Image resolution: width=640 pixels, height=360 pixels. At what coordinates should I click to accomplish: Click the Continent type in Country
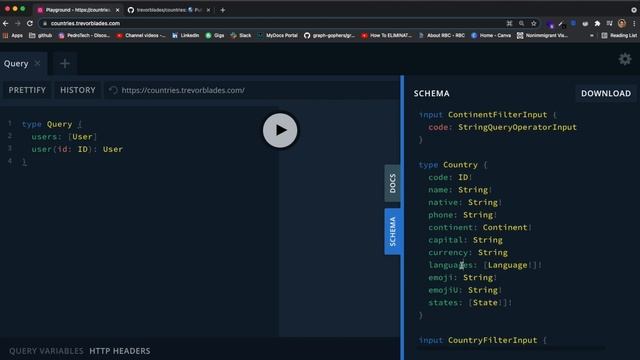[505, 227]
